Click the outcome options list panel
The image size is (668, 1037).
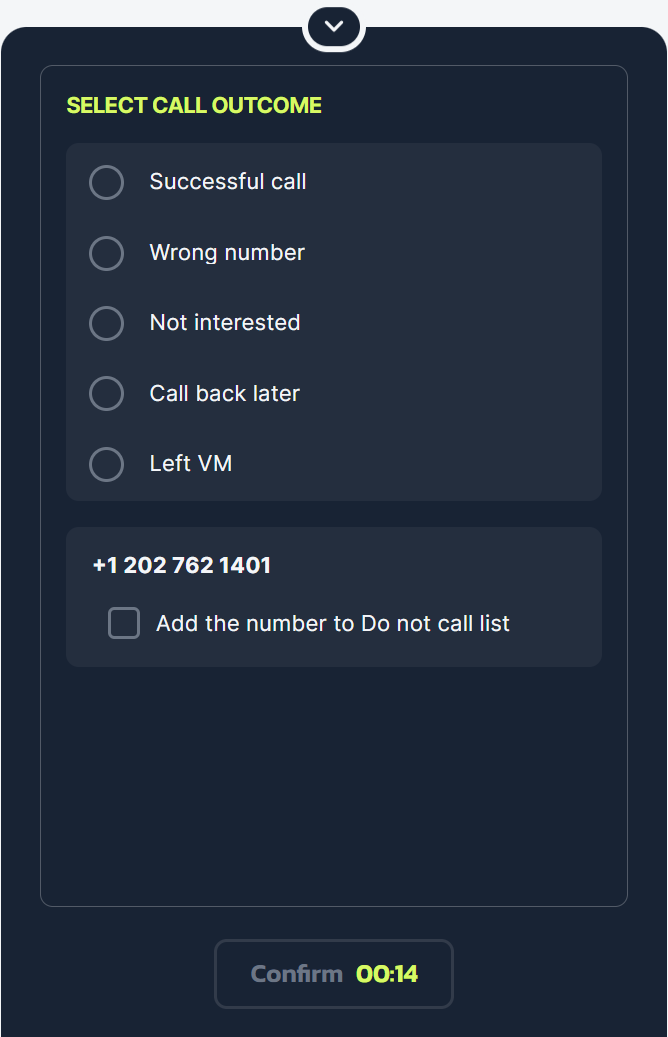[334, 322]
